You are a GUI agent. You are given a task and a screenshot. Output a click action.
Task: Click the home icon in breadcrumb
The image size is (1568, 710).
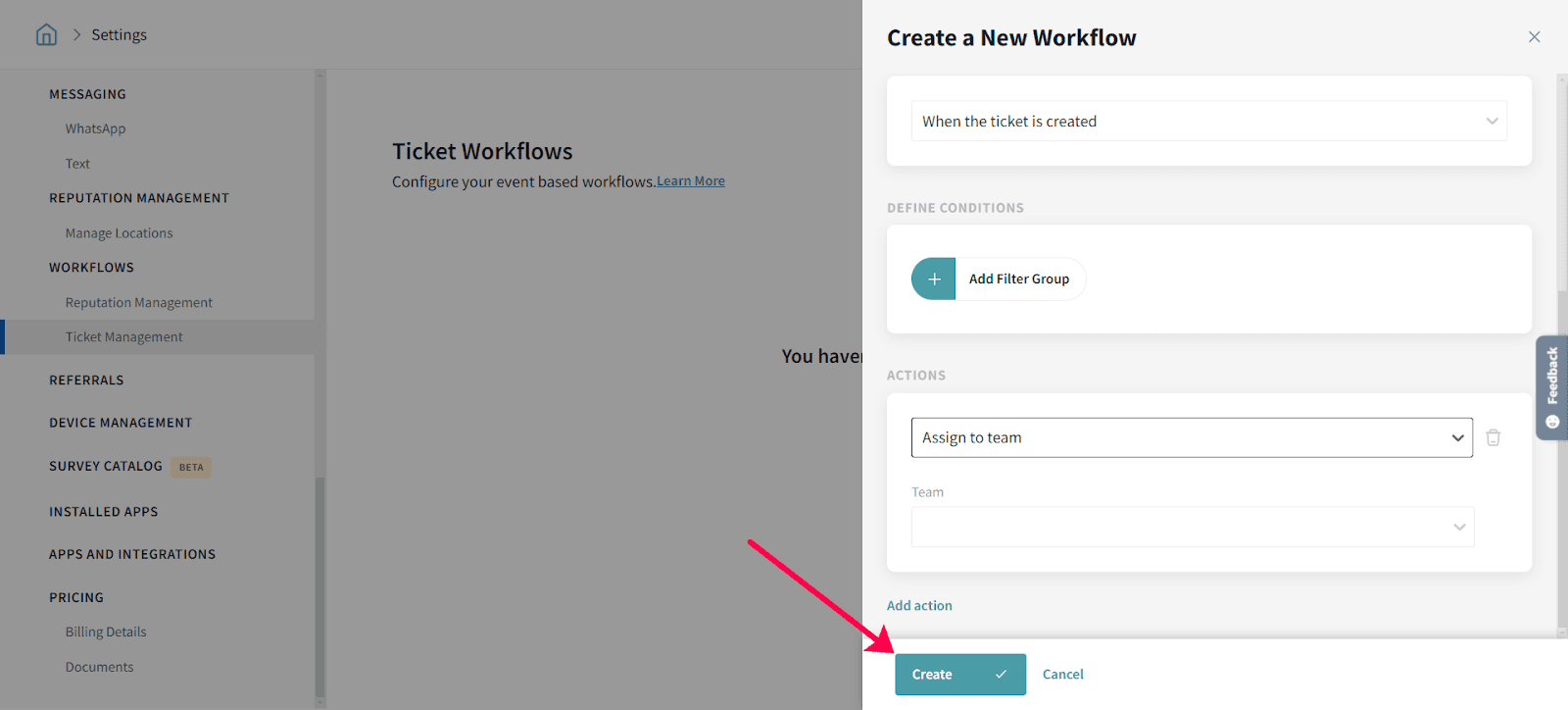(46, 35)
